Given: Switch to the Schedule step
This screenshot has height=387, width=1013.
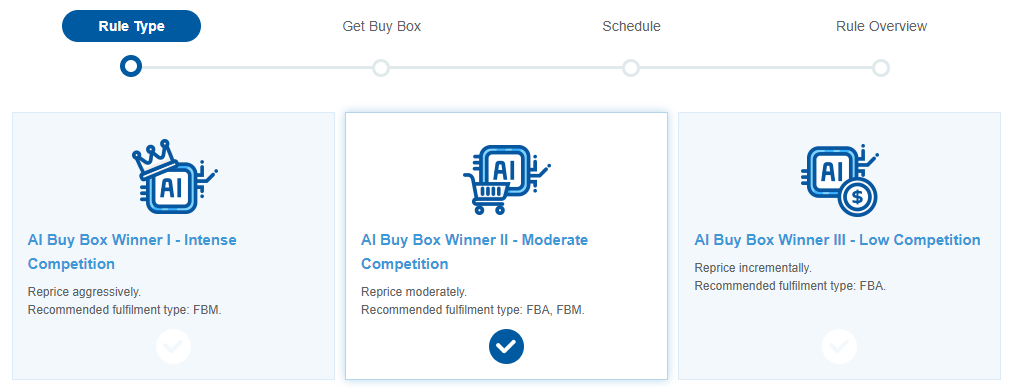Looking at the screenshot, I should click(x=631, y=26).
